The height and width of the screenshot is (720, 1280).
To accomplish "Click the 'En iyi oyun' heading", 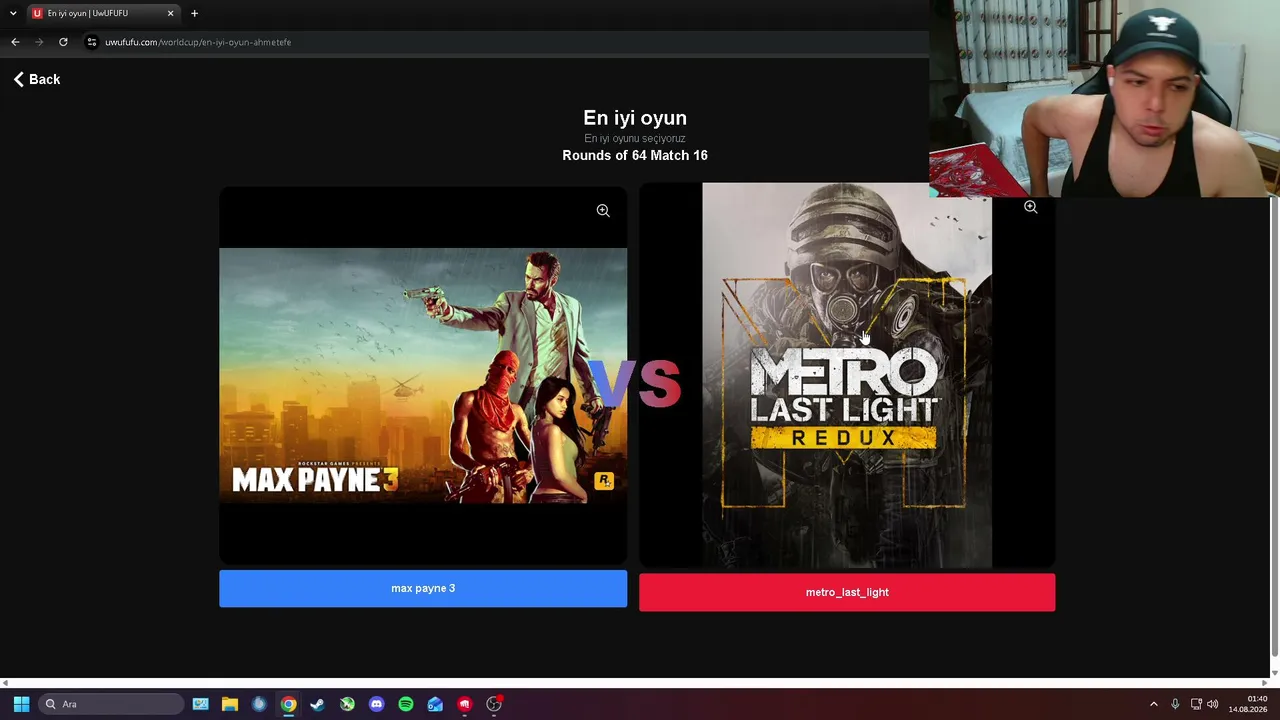I will point(635,118).
